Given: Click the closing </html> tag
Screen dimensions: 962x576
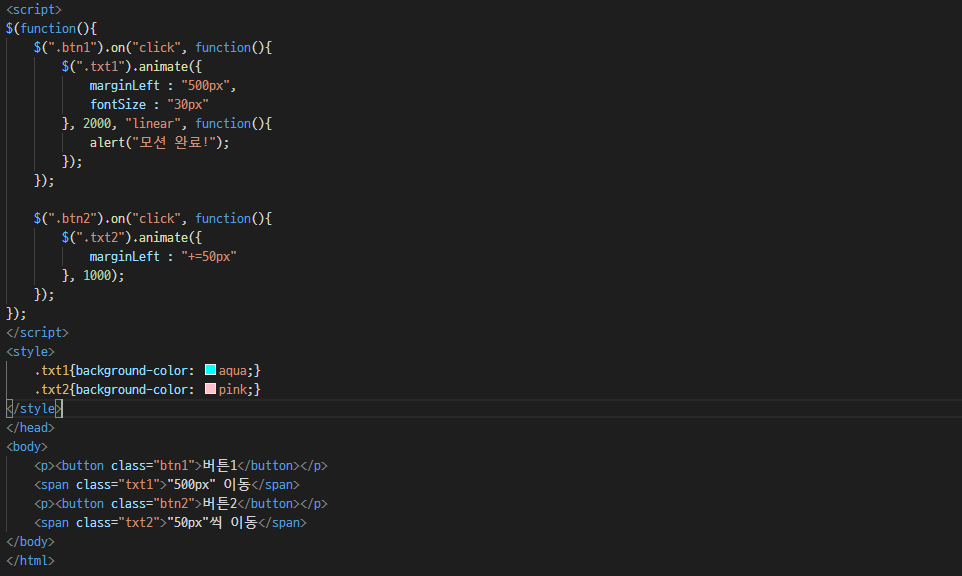Looking at the screenshot, I should 30,561.
